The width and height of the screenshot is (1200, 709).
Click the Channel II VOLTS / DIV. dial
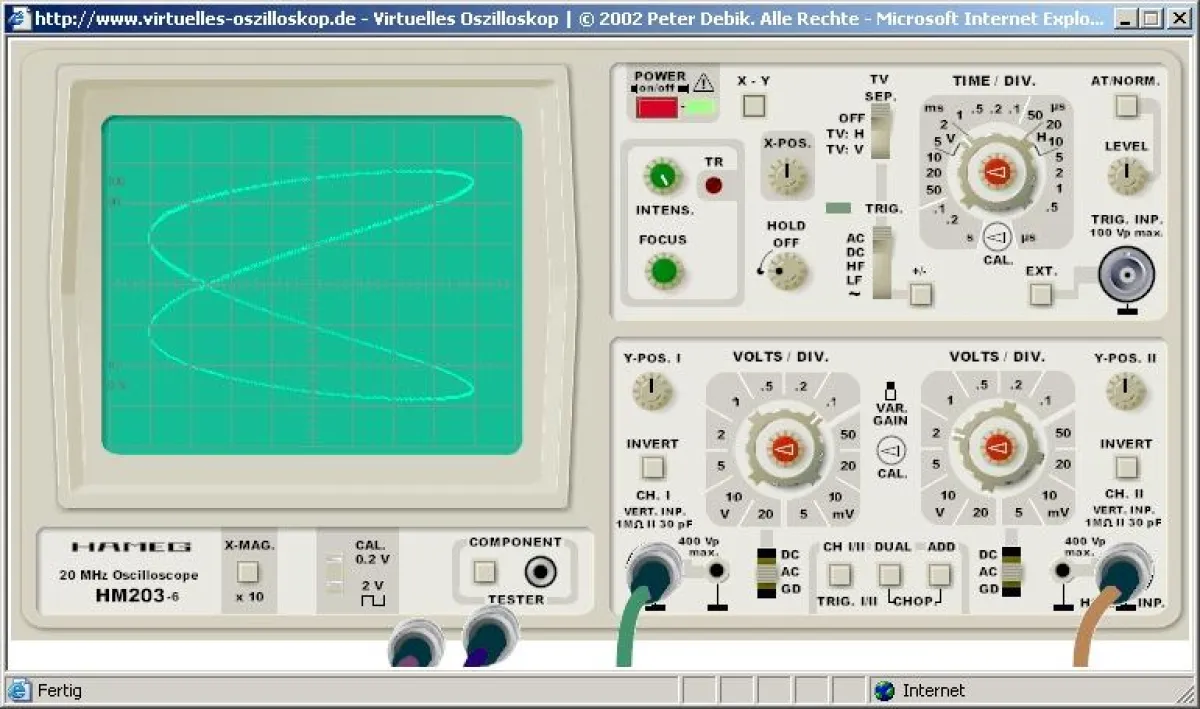coord(996,449)
